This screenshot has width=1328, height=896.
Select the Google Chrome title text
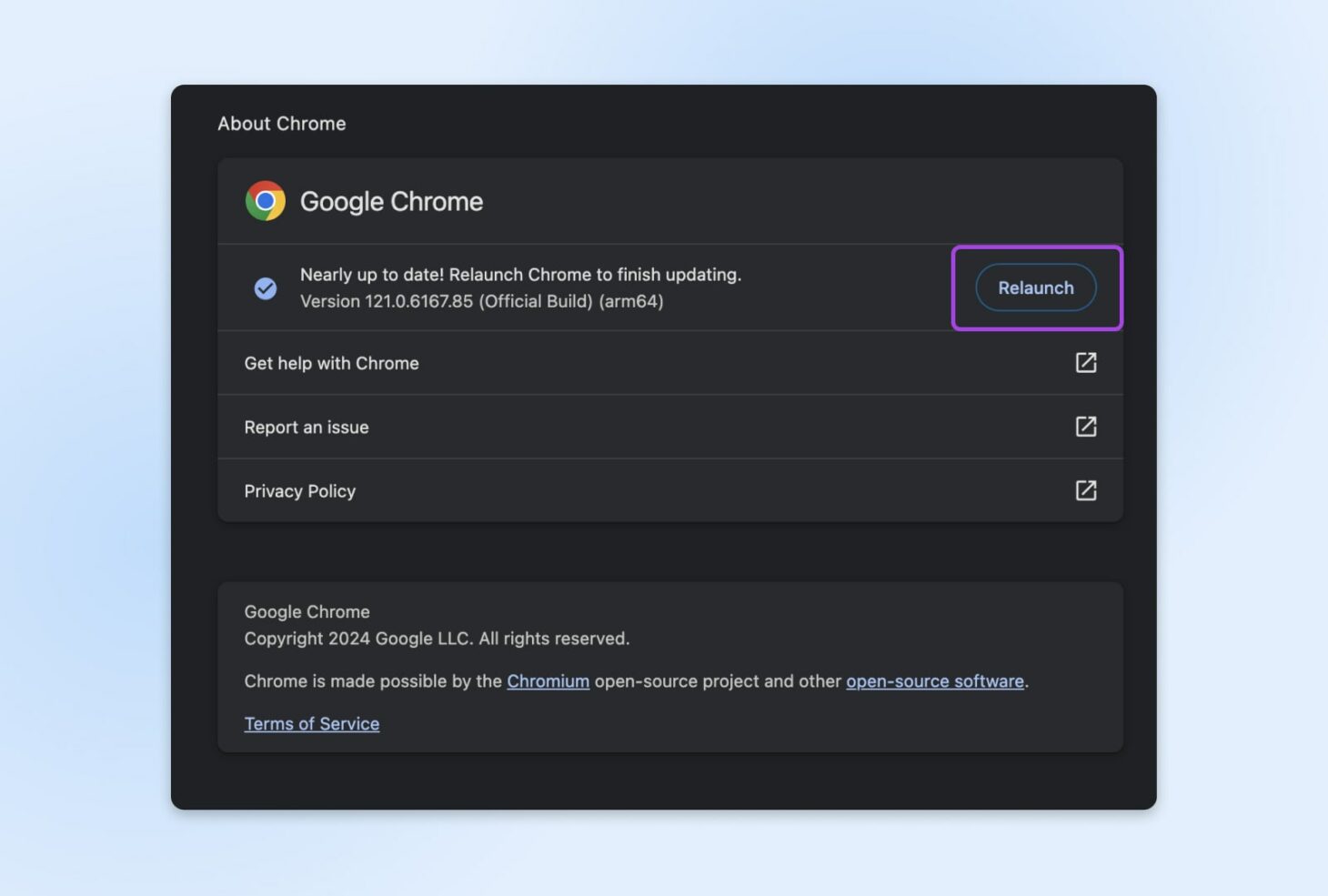pyautogui.click(x=391, y=201)
